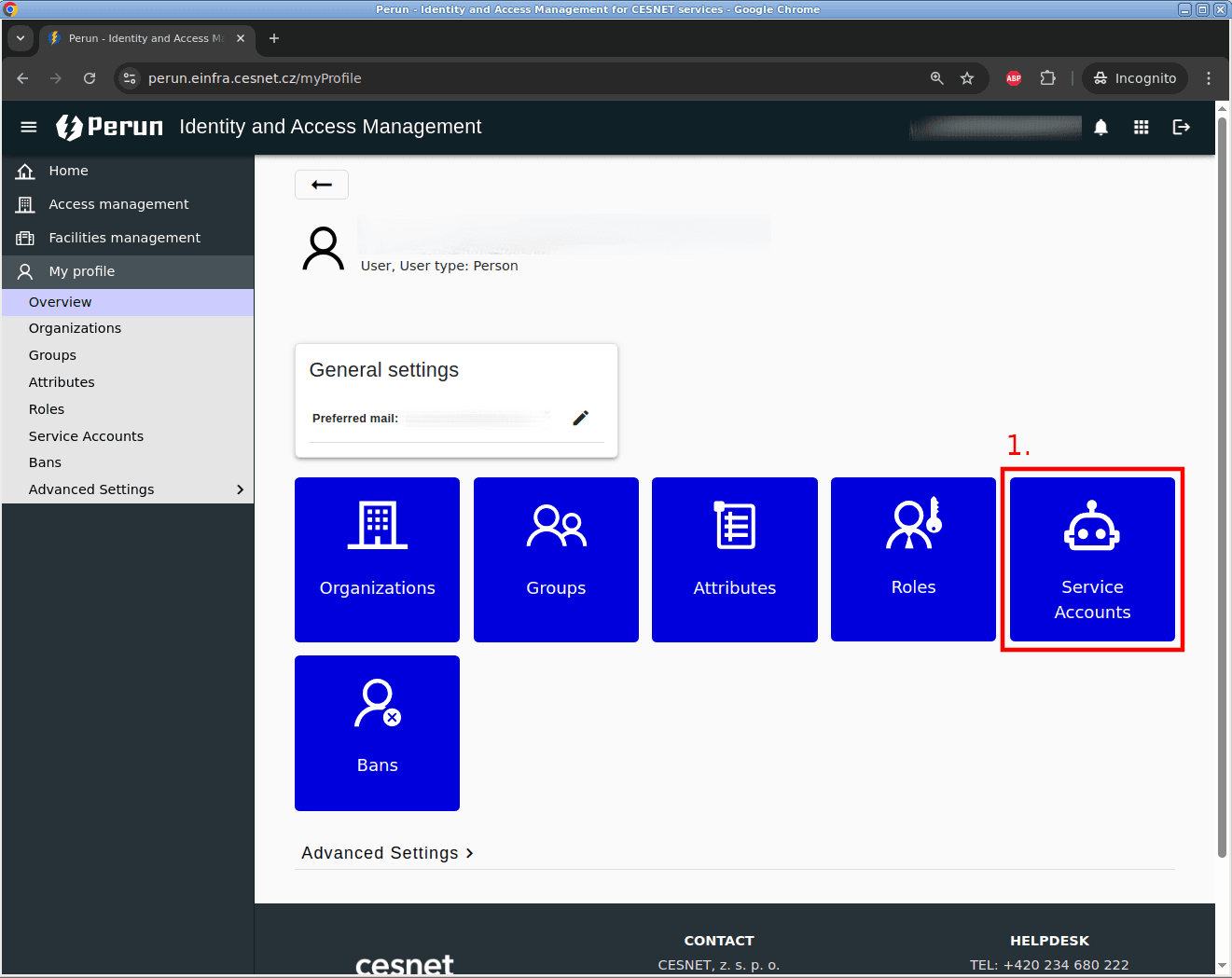Viewport: 1232px width, 978px height.
Task: Bookmark this page with star icon
Action: 967,78
